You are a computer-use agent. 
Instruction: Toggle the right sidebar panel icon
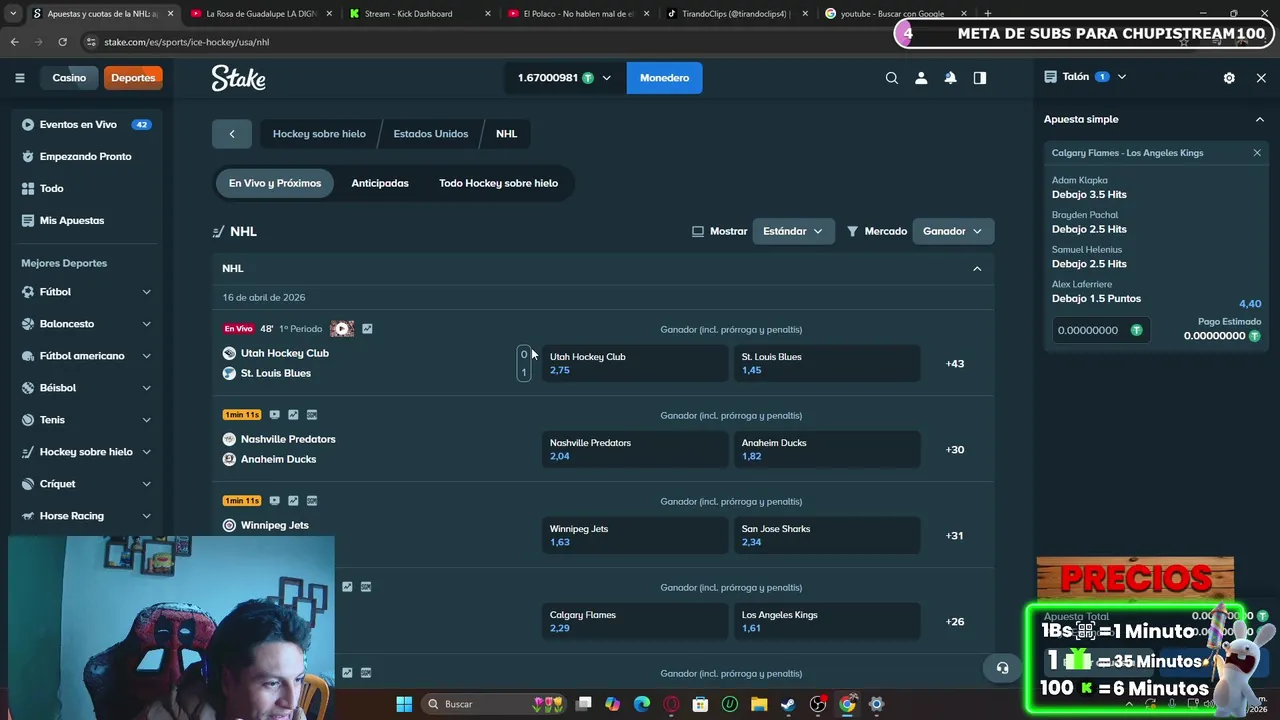coord(980,78)
